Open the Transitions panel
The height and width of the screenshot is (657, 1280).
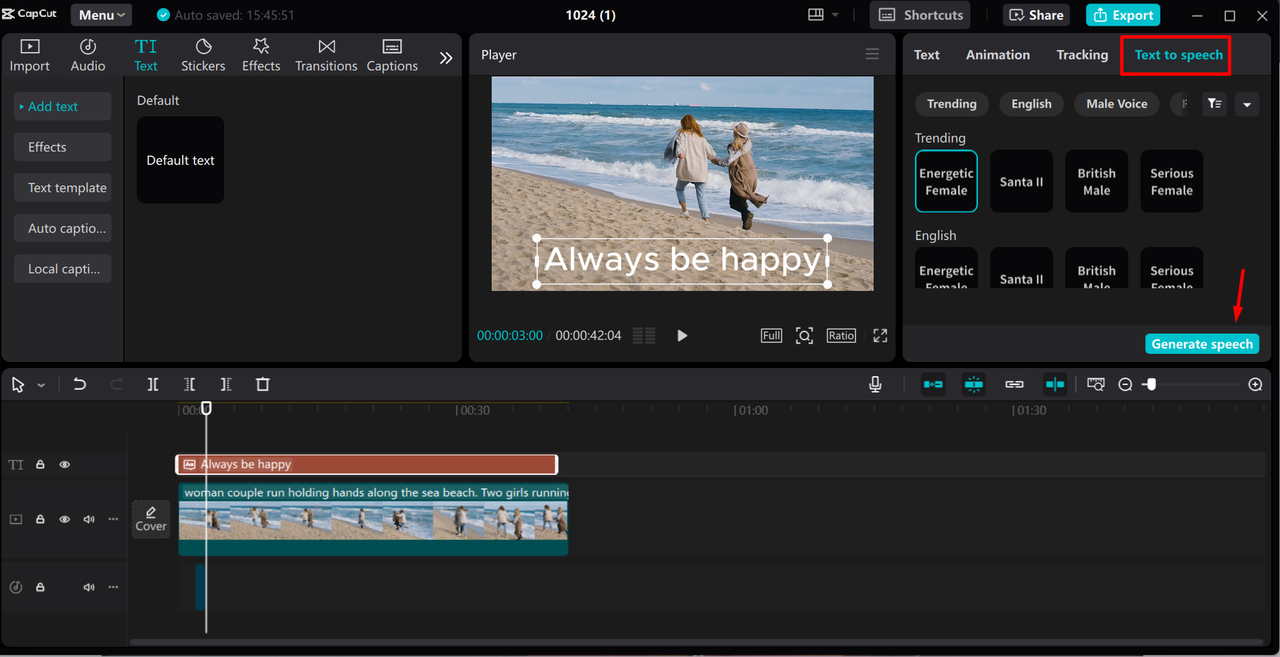click(326, 56)
